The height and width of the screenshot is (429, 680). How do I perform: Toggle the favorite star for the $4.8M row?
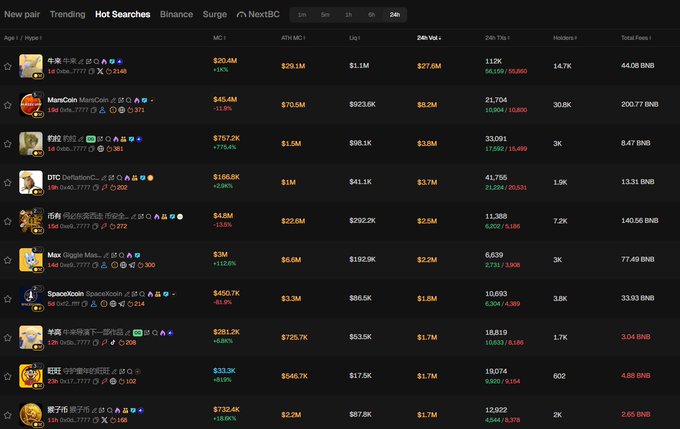pyautogui.click(x=7, y=221)
